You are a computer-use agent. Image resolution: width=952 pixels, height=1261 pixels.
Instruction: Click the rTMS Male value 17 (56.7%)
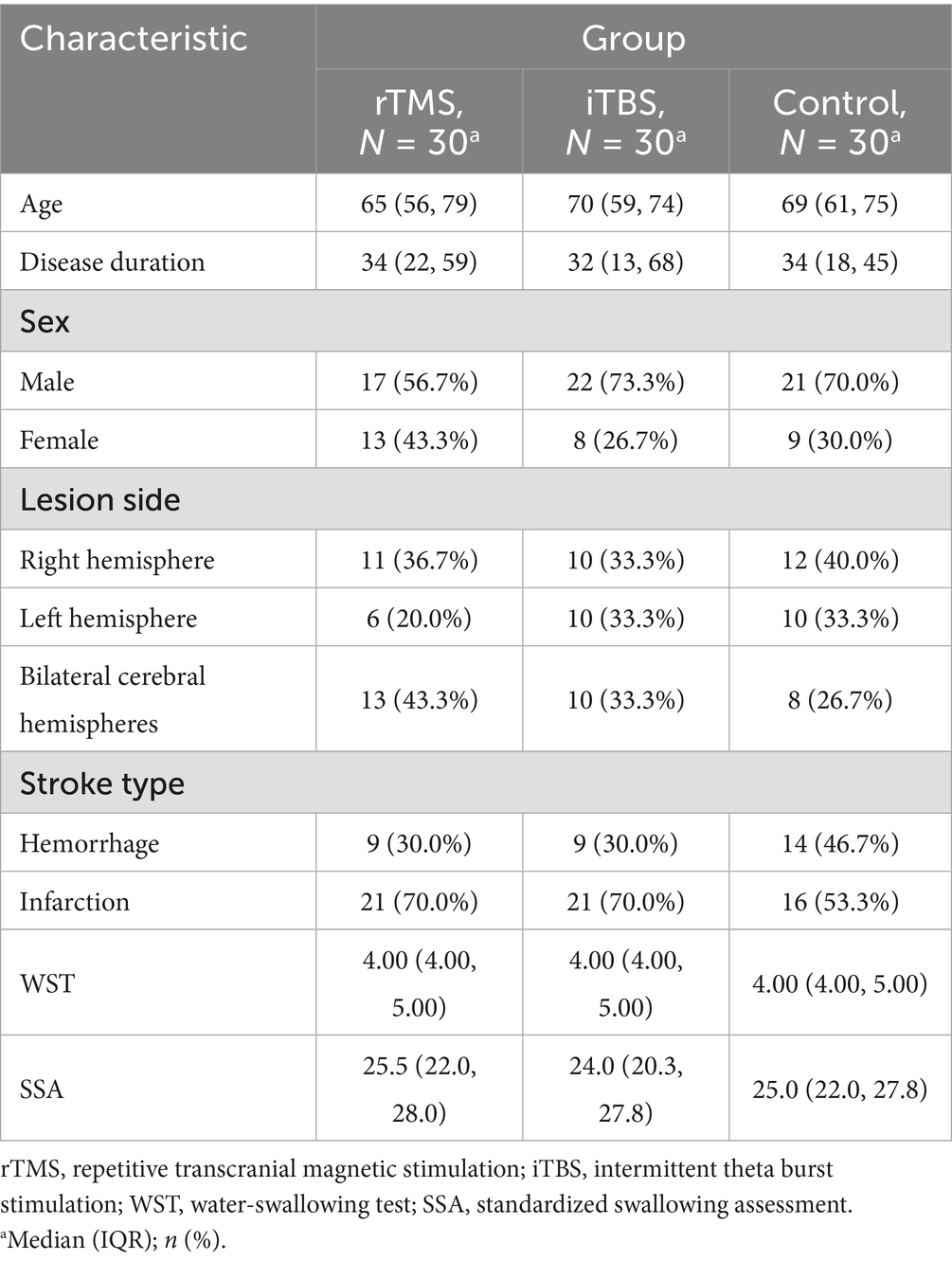point(419,382)
